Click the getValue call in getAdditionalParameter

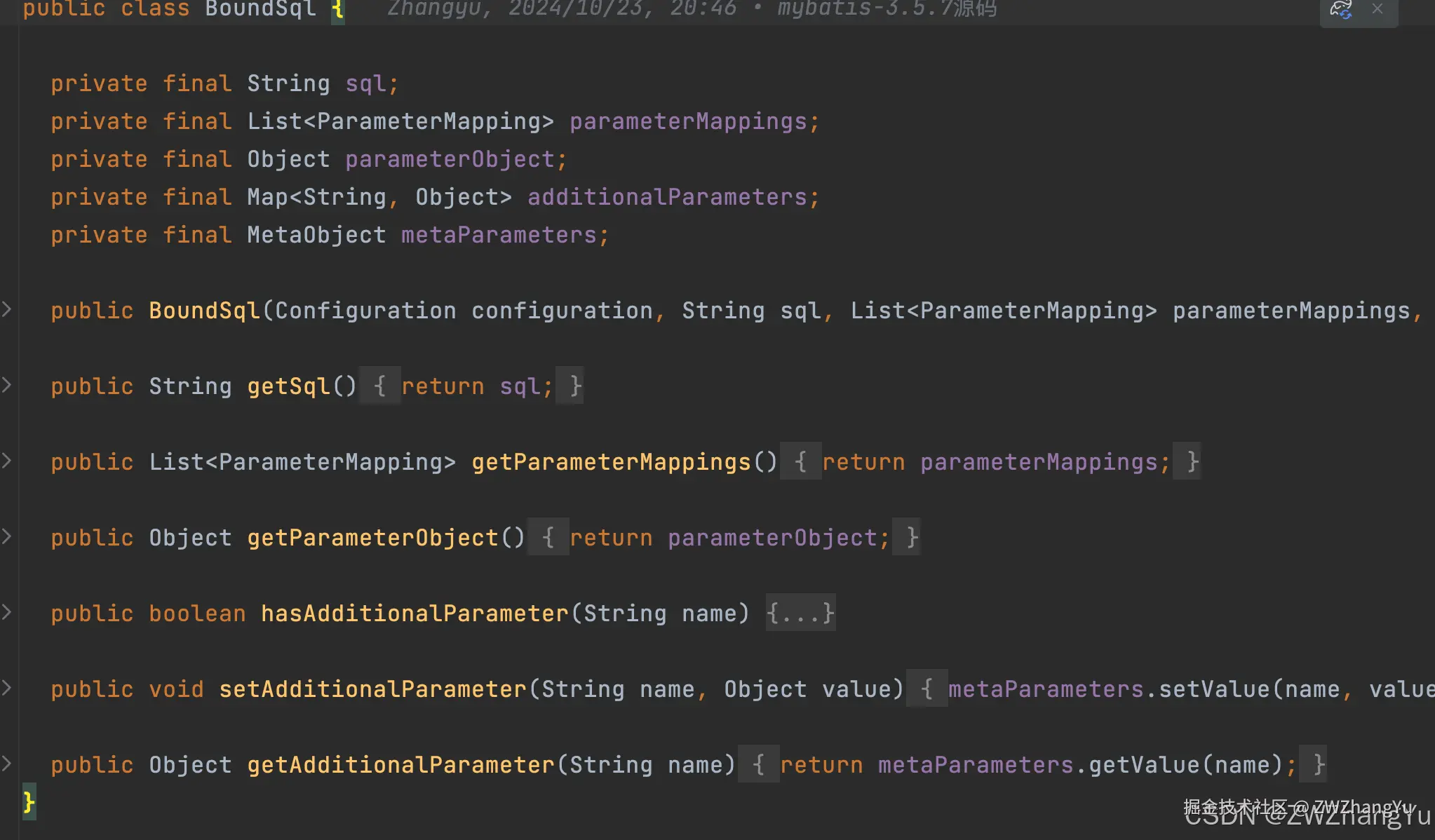click(x=1143, y=765)
